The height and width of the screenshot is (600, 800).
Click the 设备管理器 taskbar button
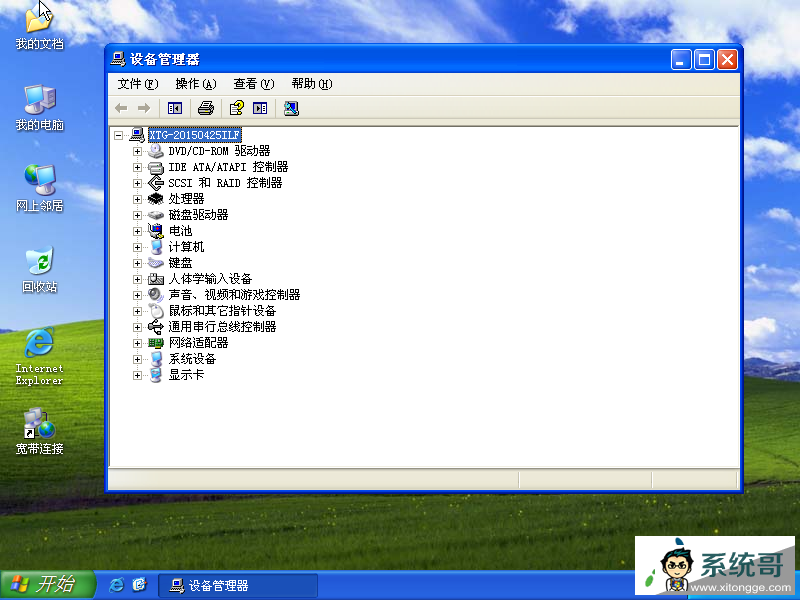[238, 585]
